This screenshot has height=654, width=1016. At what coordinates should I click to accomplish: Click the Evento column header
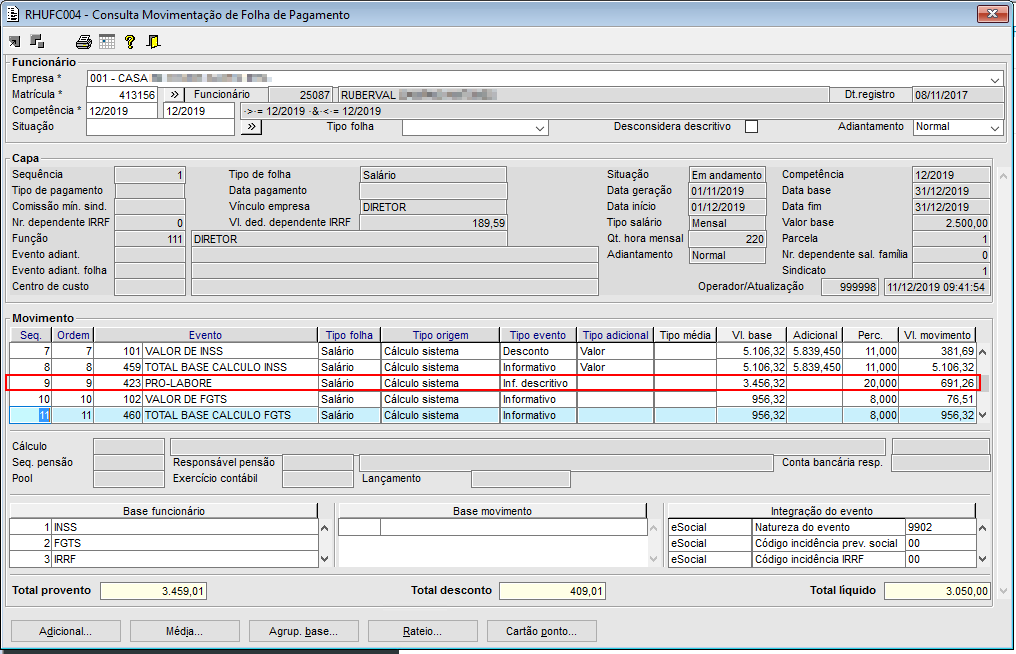click(205, 335)
